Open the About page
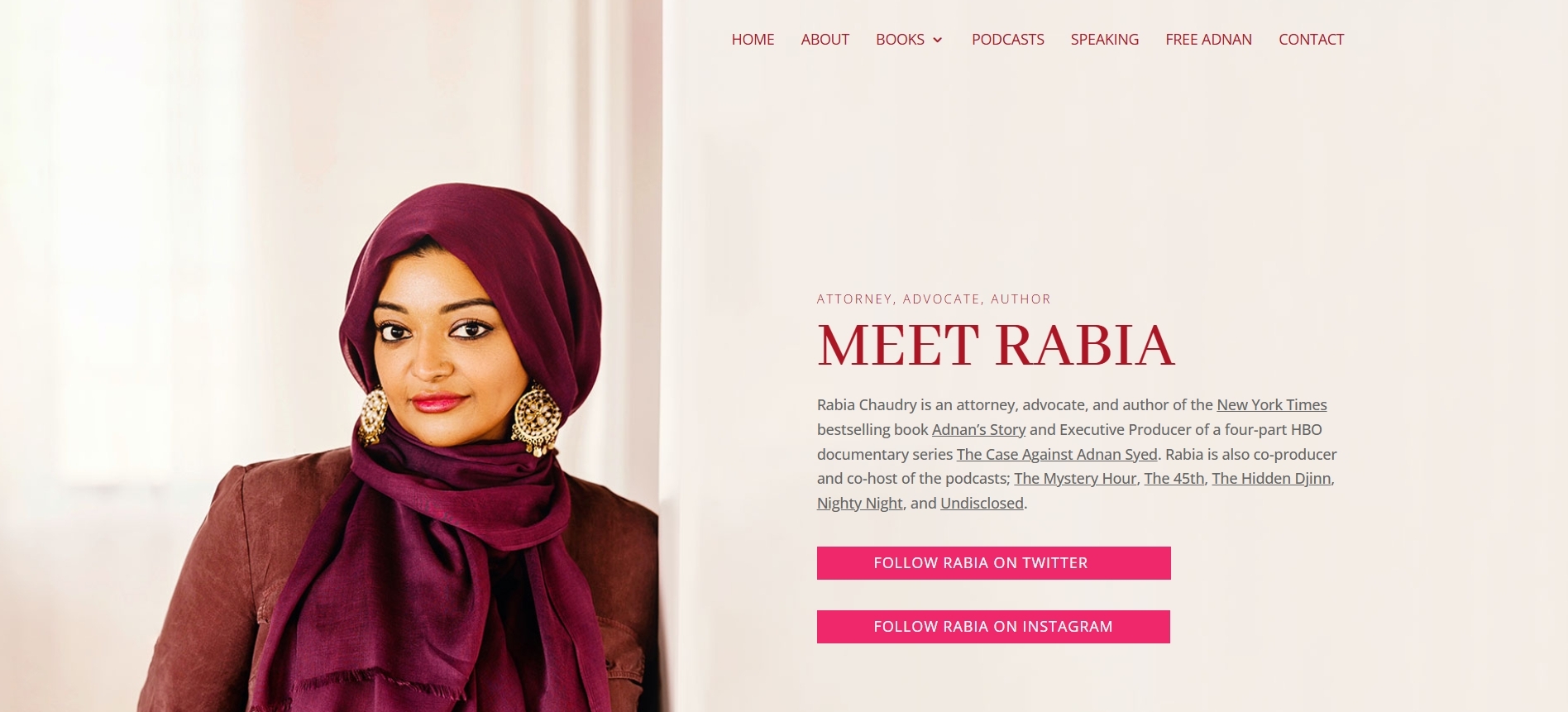 coord(825,40)
